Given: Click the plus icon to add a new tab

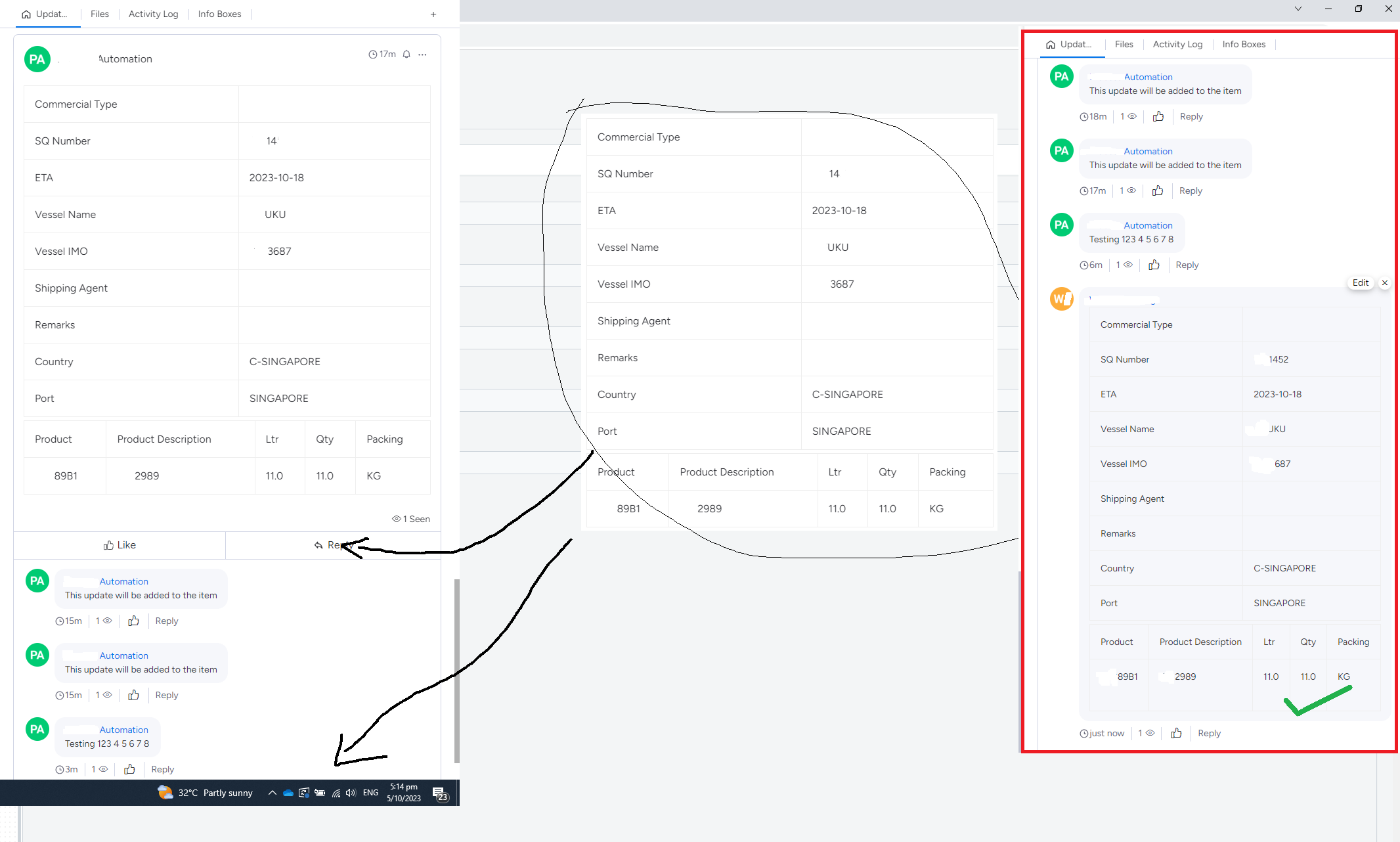Looking at the screenshot, I should point(433,14).
